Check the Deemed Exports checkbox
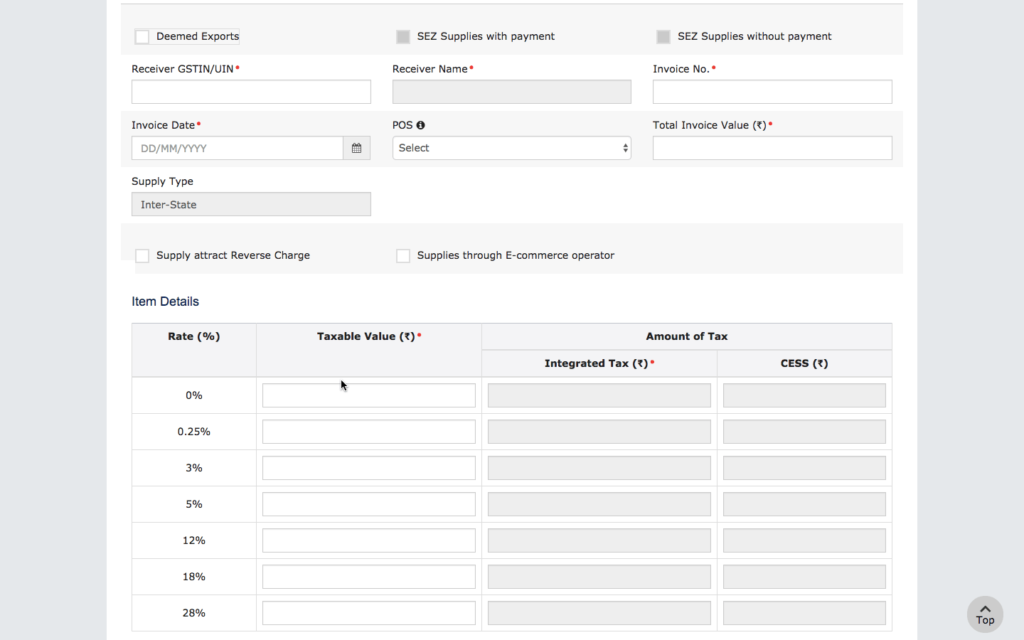The height and width of the screenshot is (640, 1024). coord(141,35)
